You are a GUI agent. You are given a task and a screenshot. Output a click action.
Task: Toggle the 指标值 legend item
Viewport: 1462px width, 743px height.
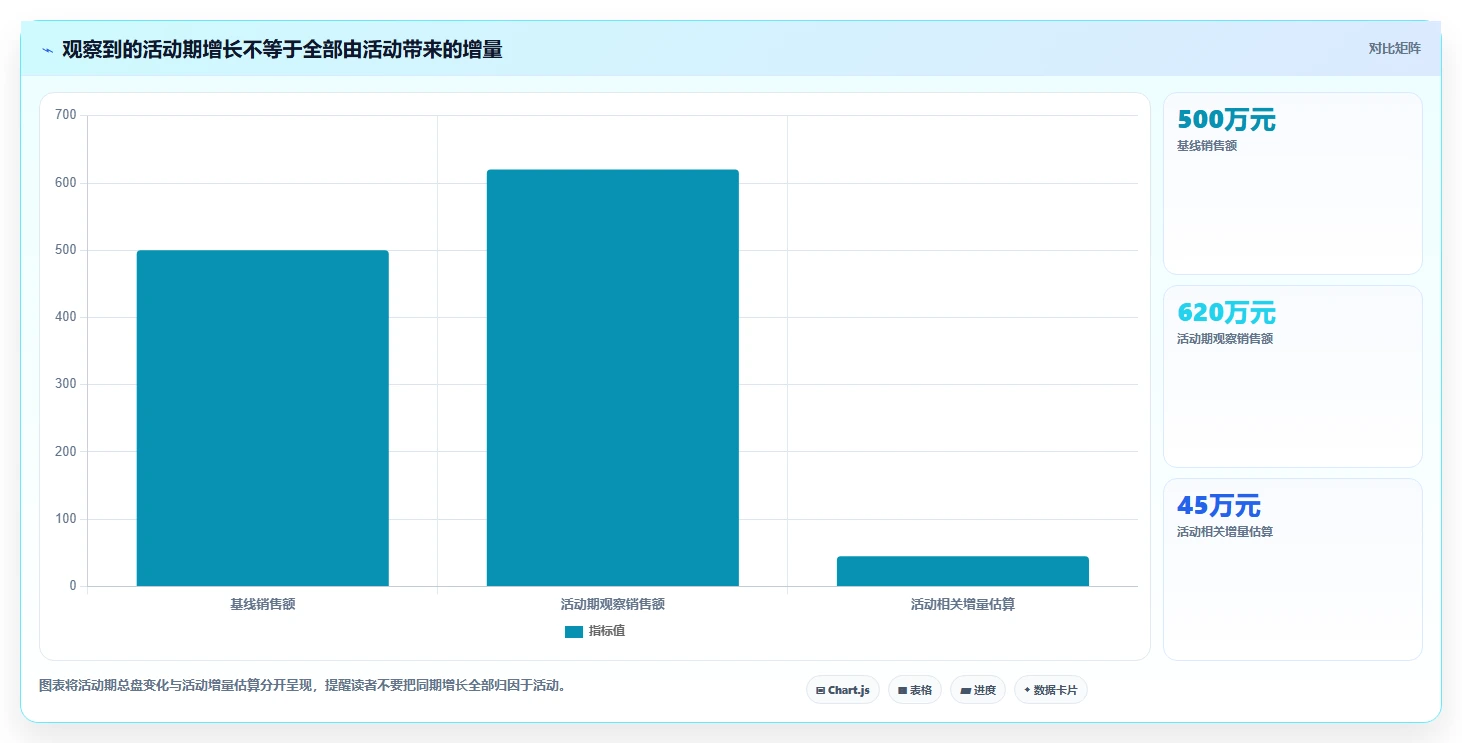click(595, 631)
